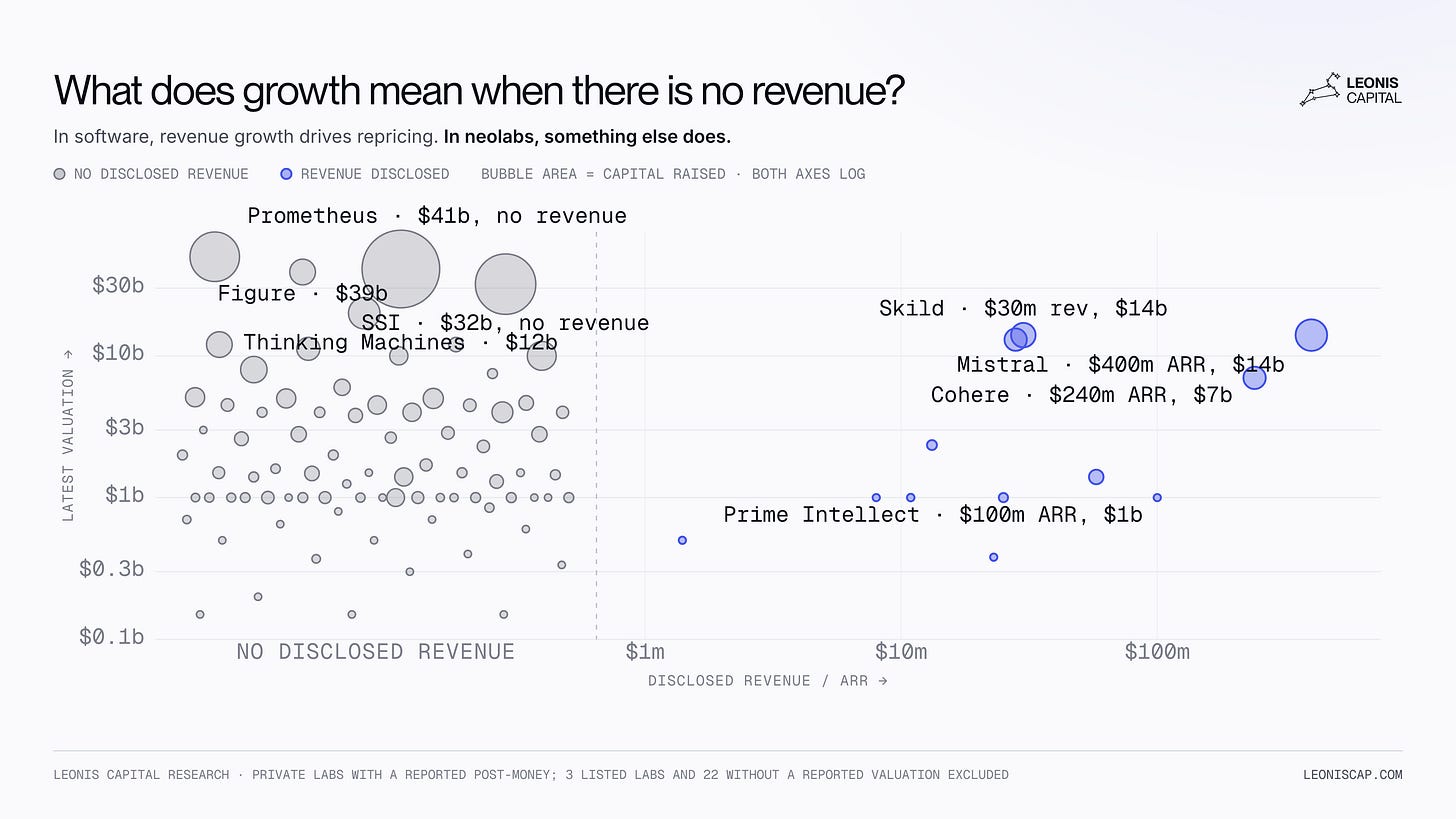Click the $30b y-axis tick label
Screen dimensions: 1456x819
118,286
